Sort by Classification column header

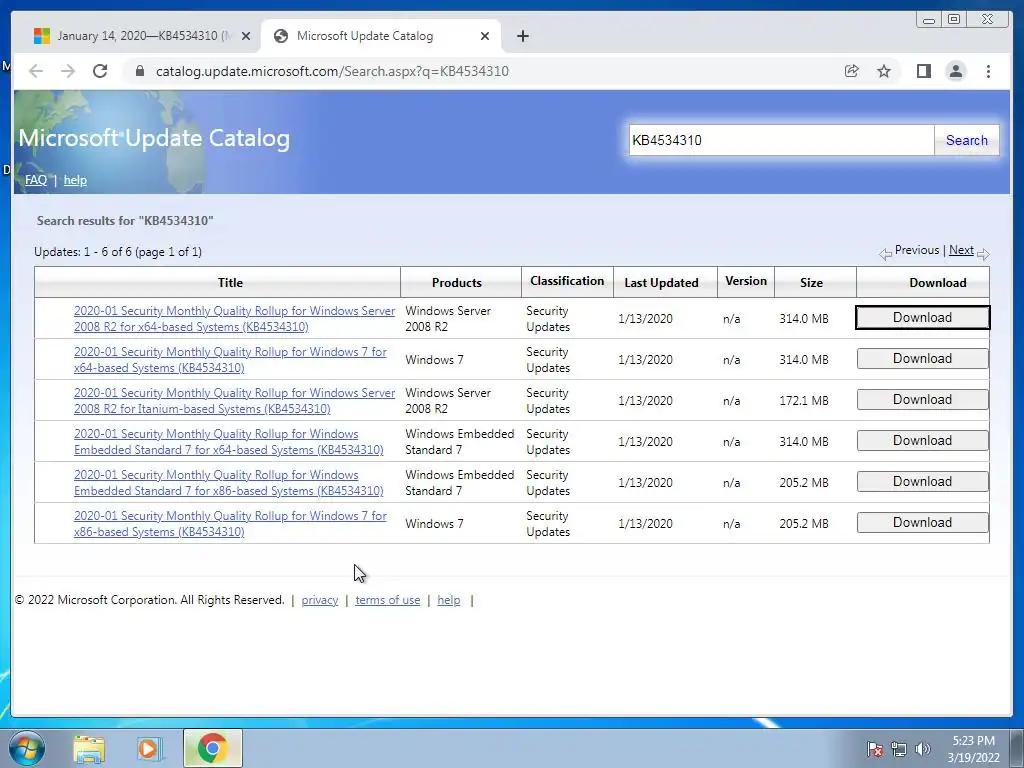567,281
